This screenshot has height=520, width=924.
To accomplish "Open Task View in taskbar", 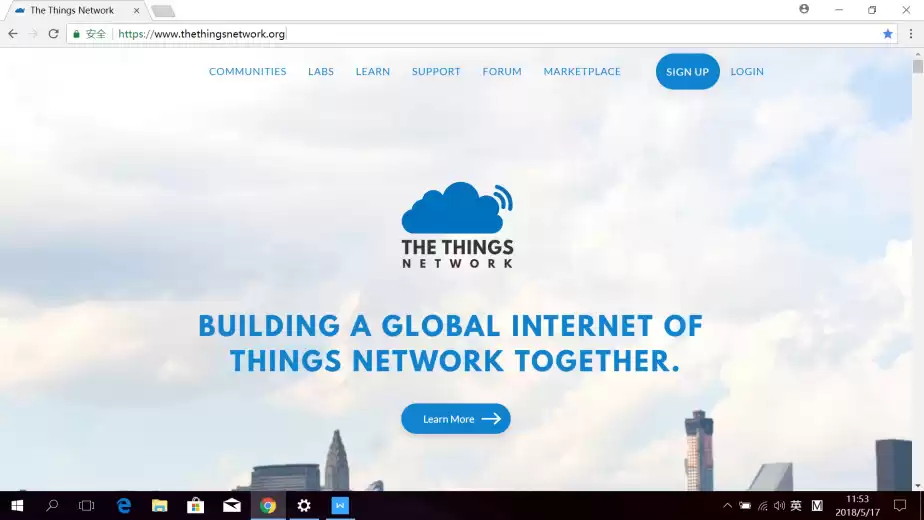I will 87,506.
